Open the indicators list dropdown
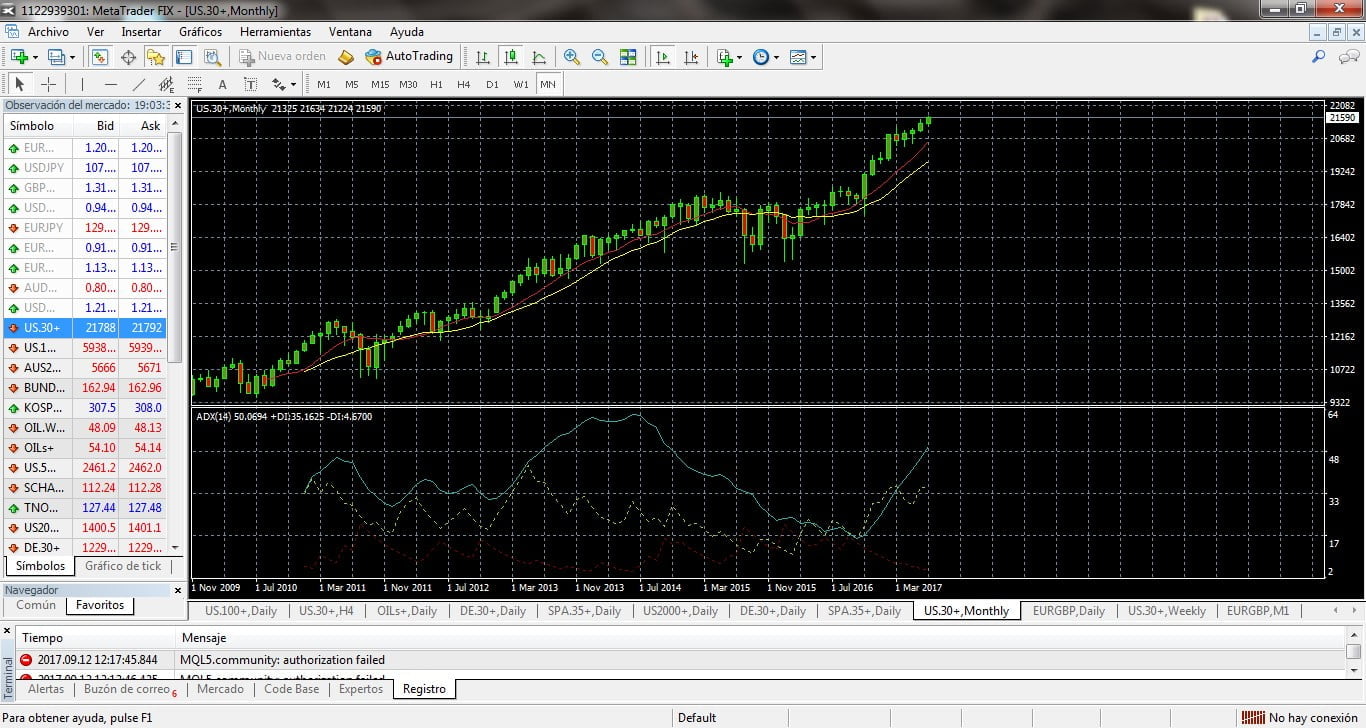This screenshot has height=728, width=1366. (x=739, y=58)
